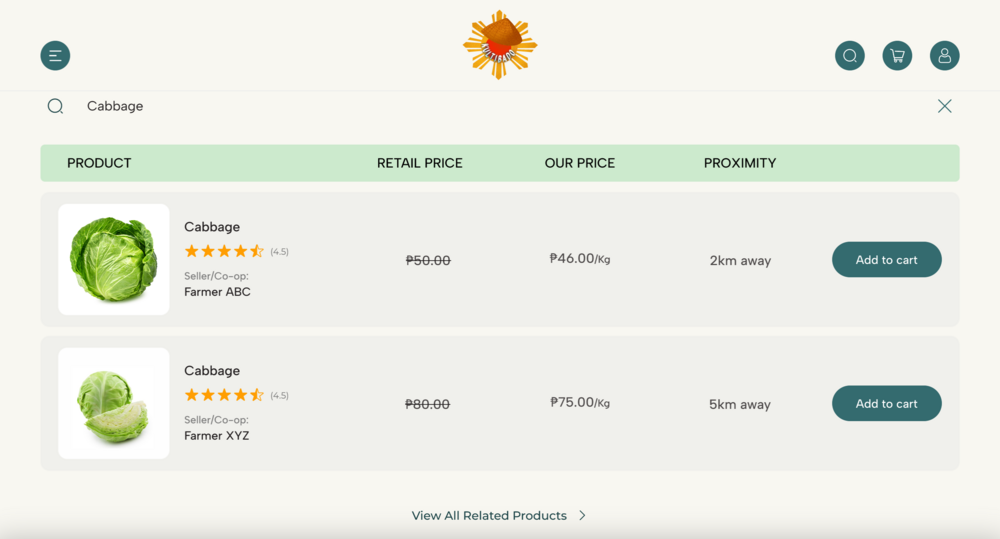1000x539 pixels.
Task: Open the user account profile
Action: 944,56
